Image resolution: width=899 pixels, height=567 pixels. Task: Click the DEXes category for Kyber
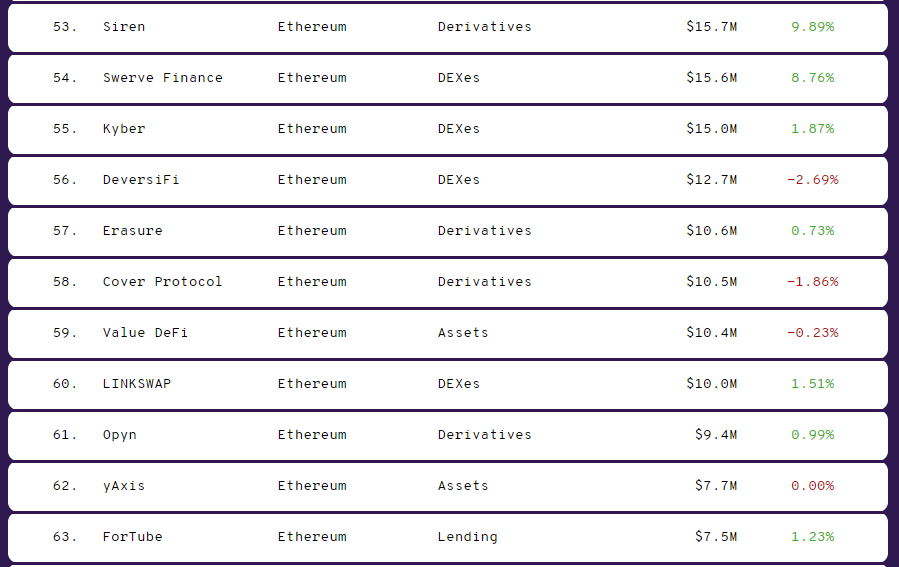[458, 129]
